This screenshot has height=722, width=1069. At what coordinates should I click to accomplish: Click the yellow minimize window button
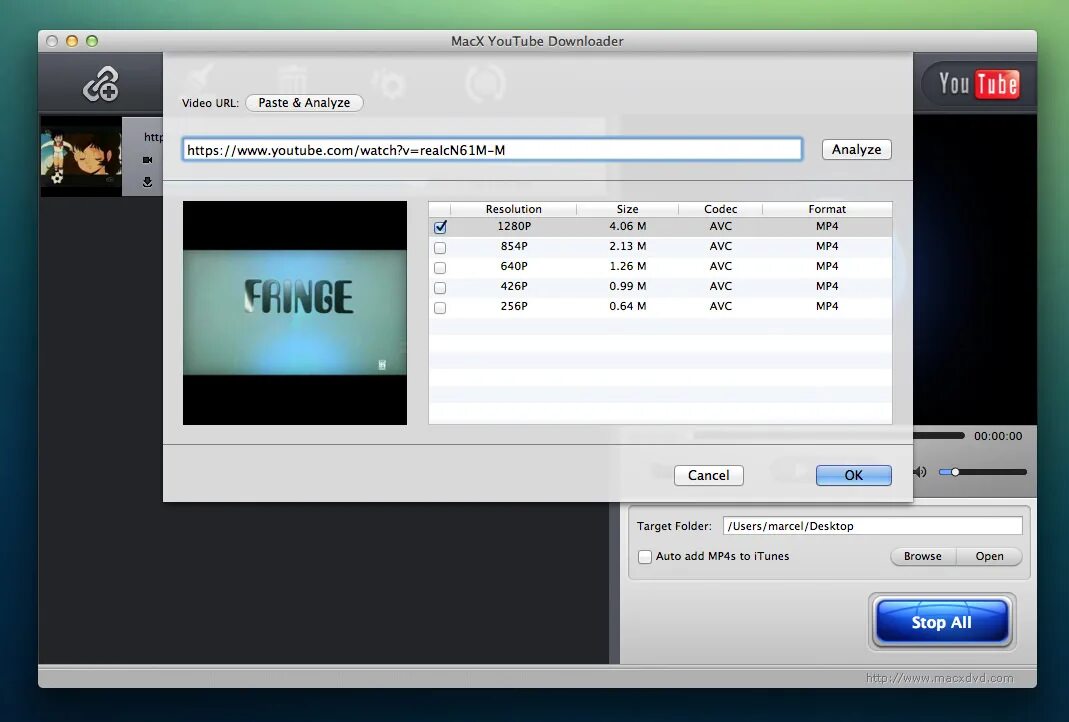click(72, 41)
